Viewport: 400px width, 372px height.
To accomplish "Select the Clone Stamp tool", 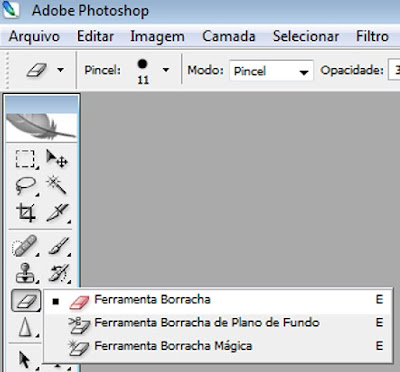I will pos(25,273).
